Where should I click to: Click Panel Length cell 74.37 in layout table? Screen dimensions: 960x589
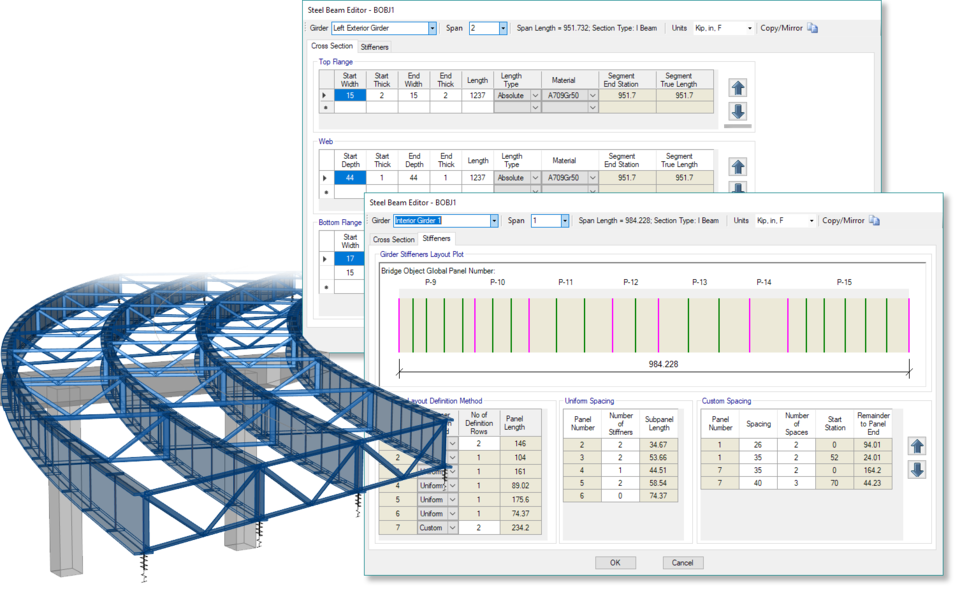click(x=520, y=514)
